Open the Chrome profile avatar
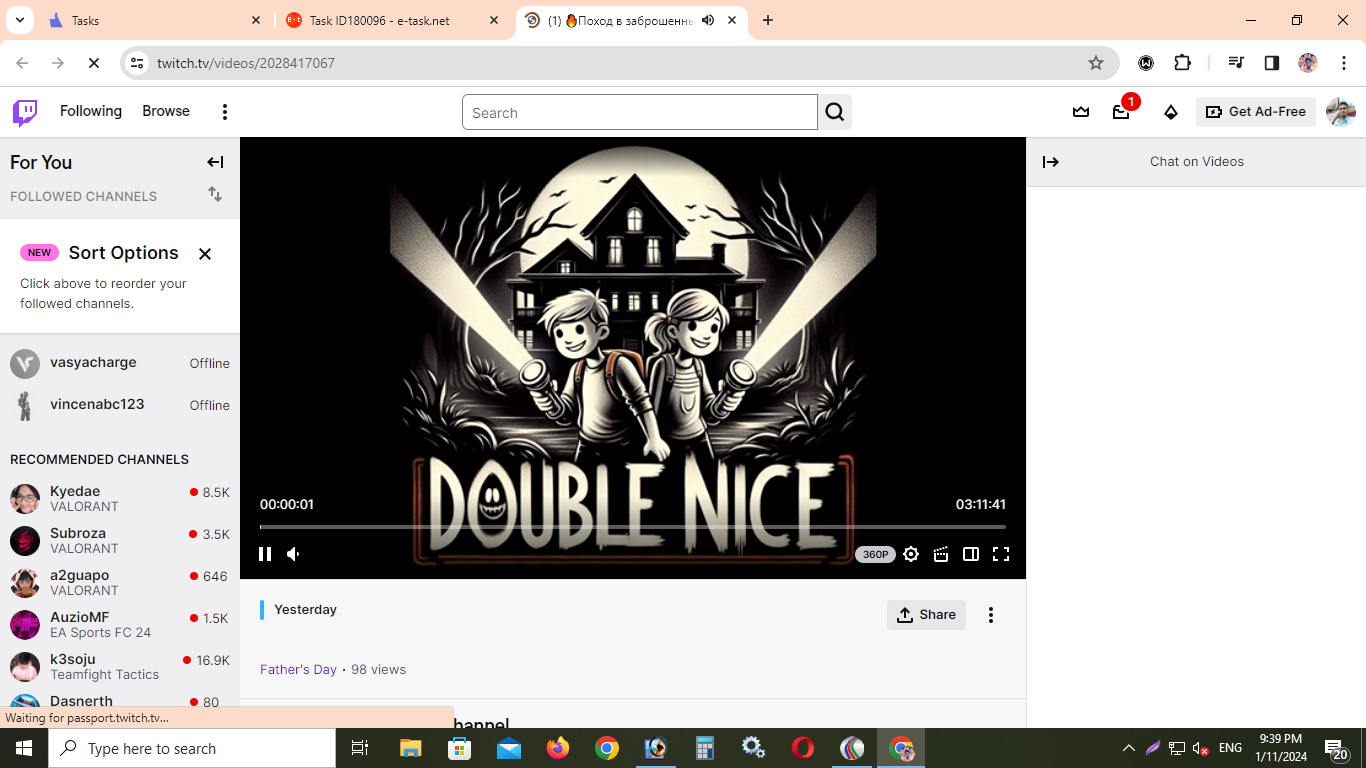Image resolution: width=1366 pixels, height=768 pixels. click(1308, 63)
